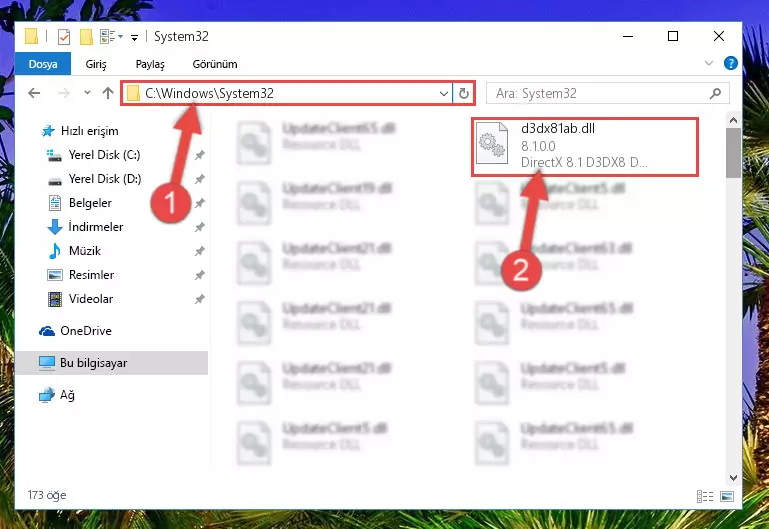Open the Customize Quick Access Toolbar arrow

pos(134,37)
